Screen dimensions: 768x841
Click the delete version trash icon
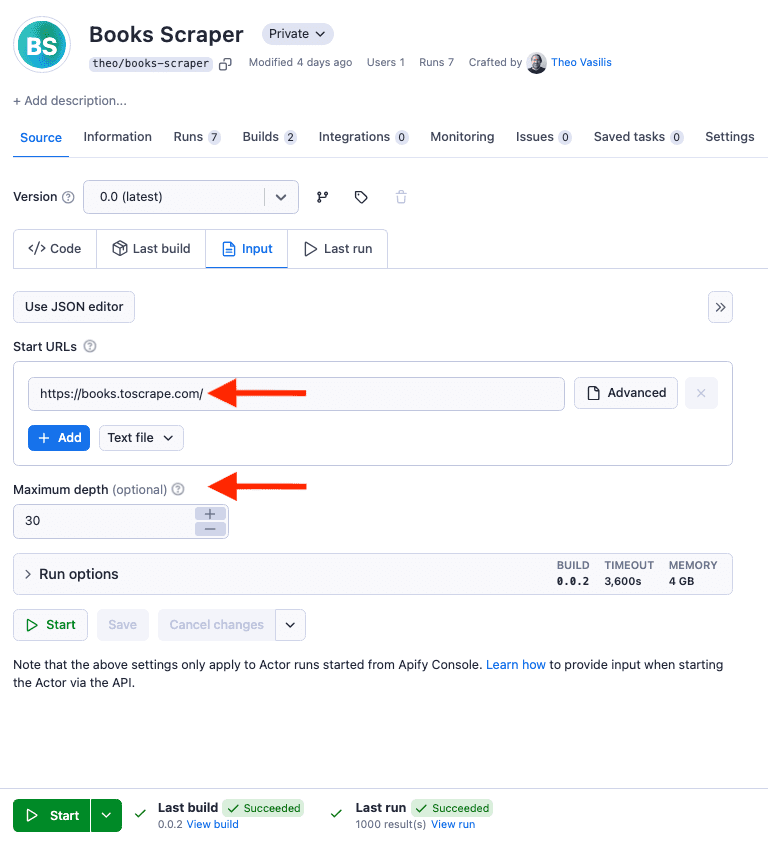400,197
